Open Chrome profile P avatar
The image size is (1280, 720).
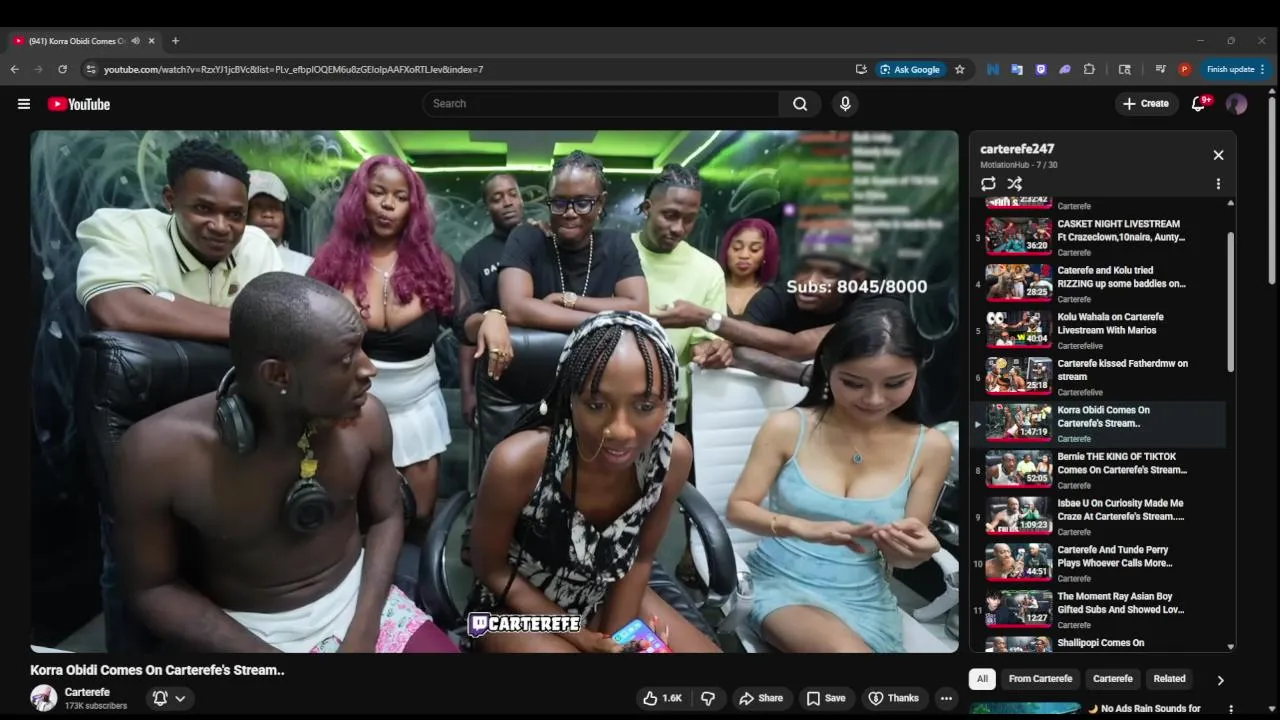coord(1185,69)
